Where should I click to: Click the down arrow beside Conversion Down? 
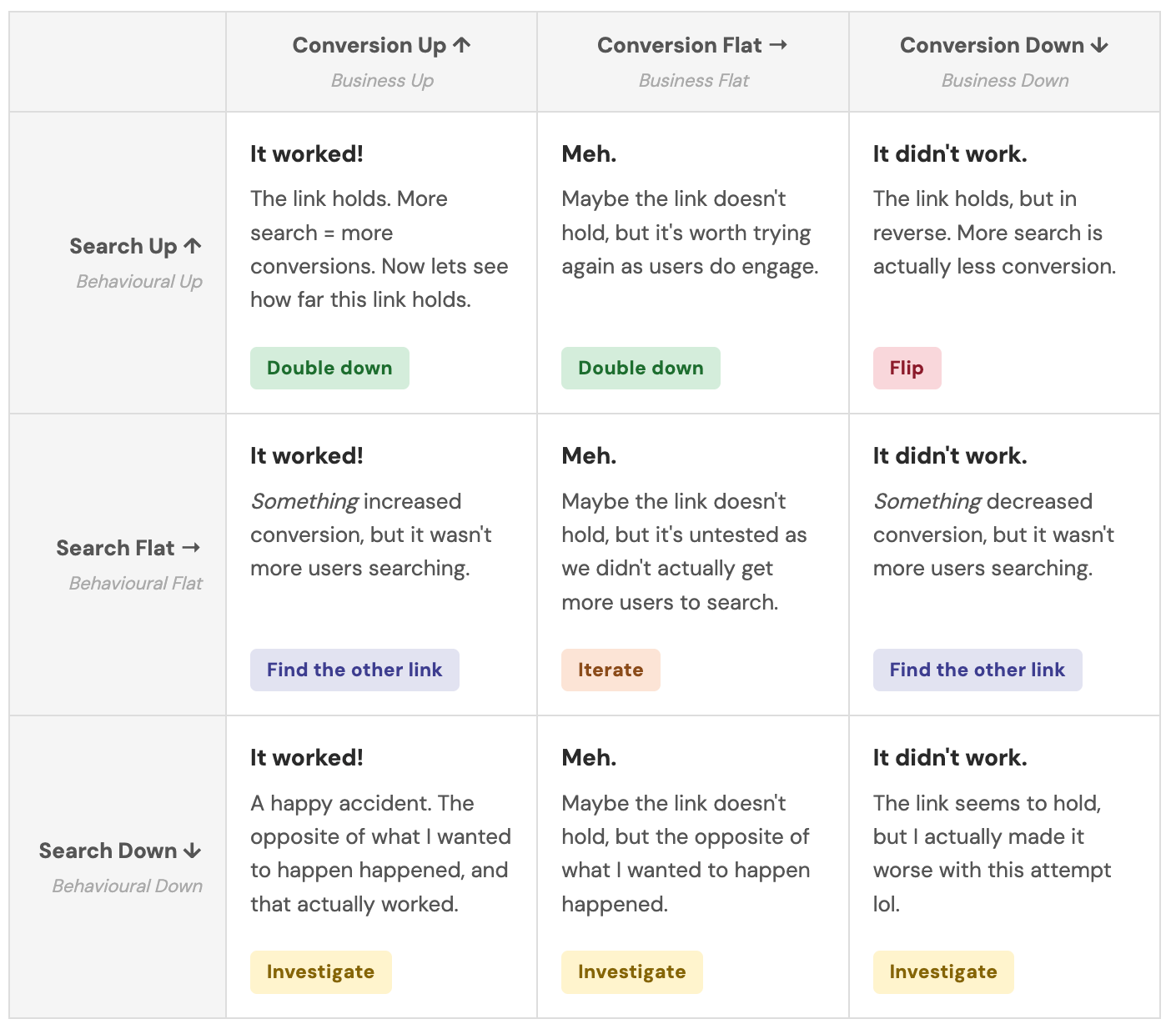[x=1100, y=45]
